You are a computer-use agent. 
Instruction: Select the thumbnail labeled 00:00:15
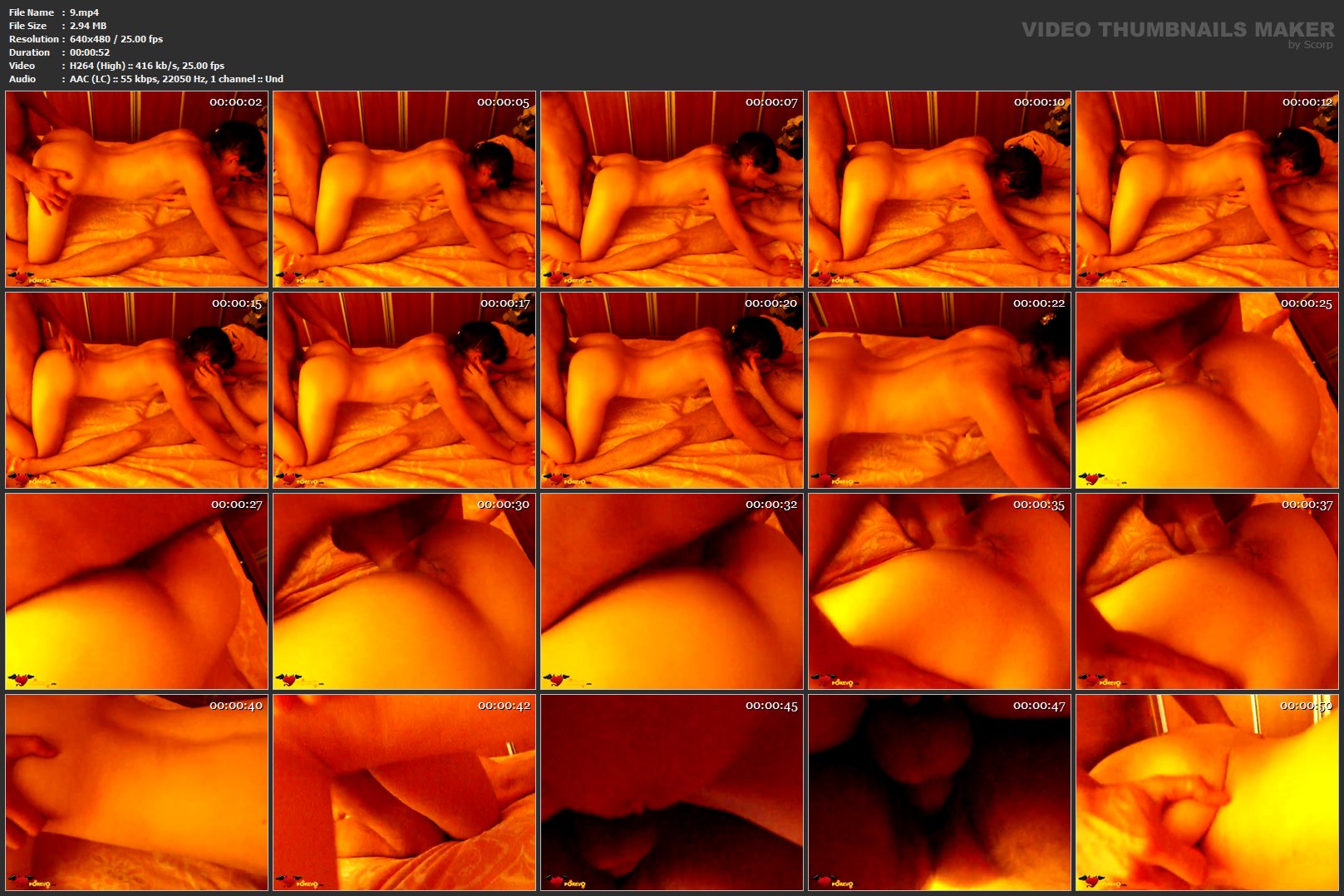136,391
